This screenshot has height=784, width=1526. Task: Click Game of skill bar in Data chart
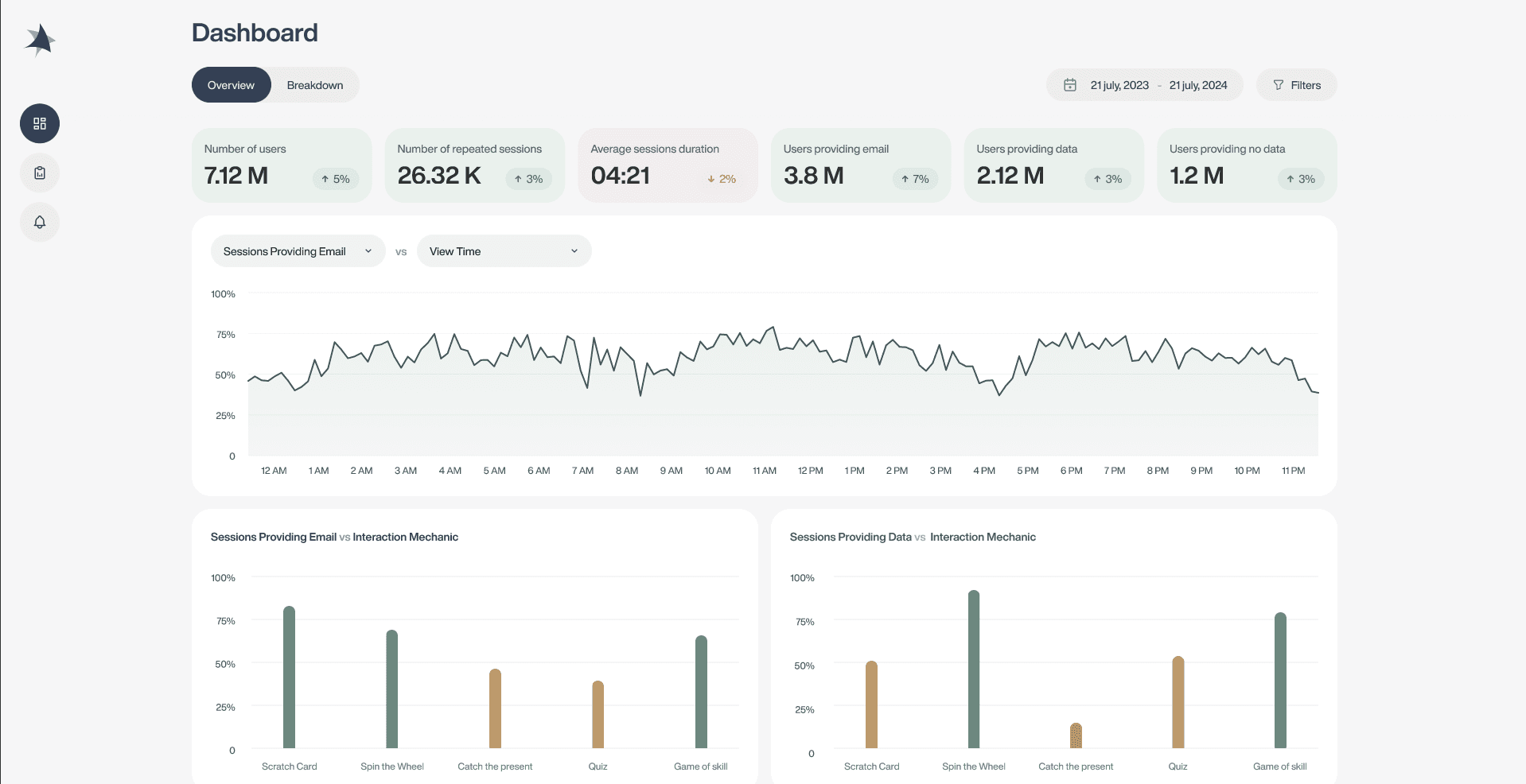[x=1280, y=681]
